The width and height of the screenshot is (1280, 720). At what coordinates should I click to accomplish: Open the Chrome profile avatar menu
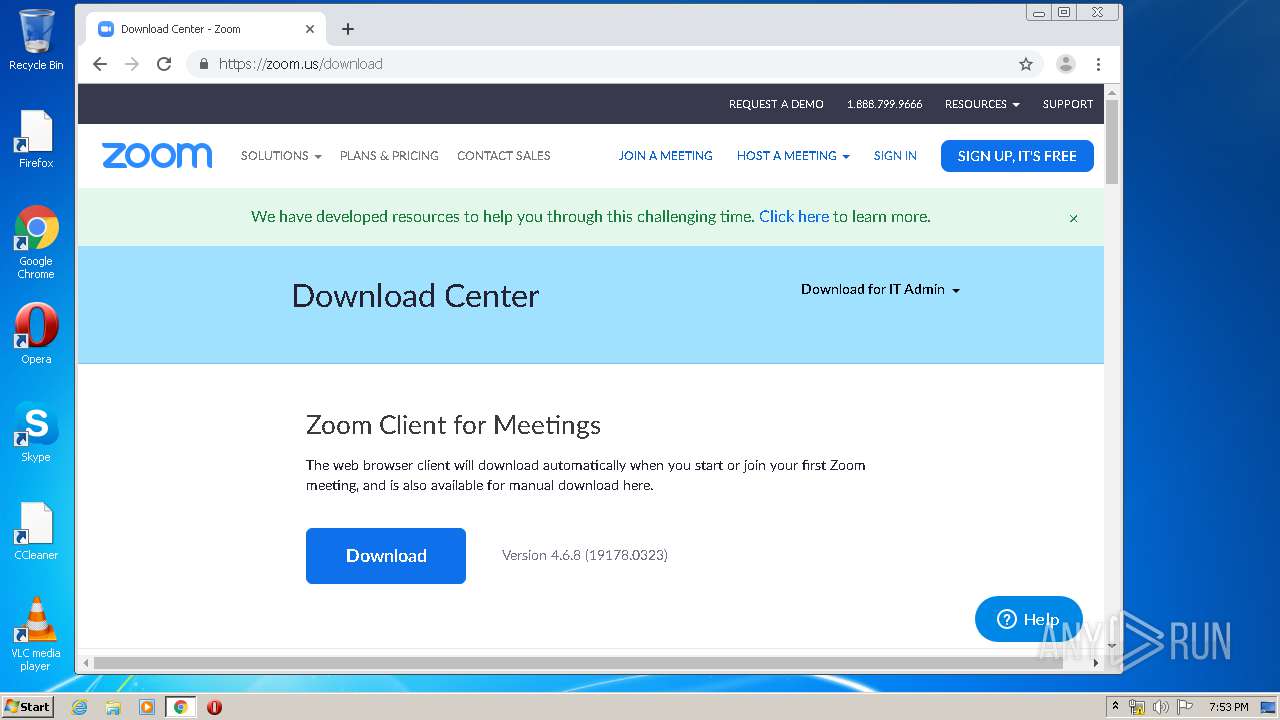(x=1066, y=64)
